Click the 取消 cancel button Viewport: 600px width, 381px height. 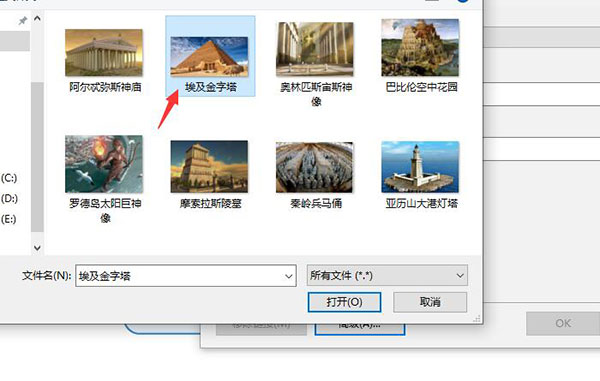pos(430,302)
